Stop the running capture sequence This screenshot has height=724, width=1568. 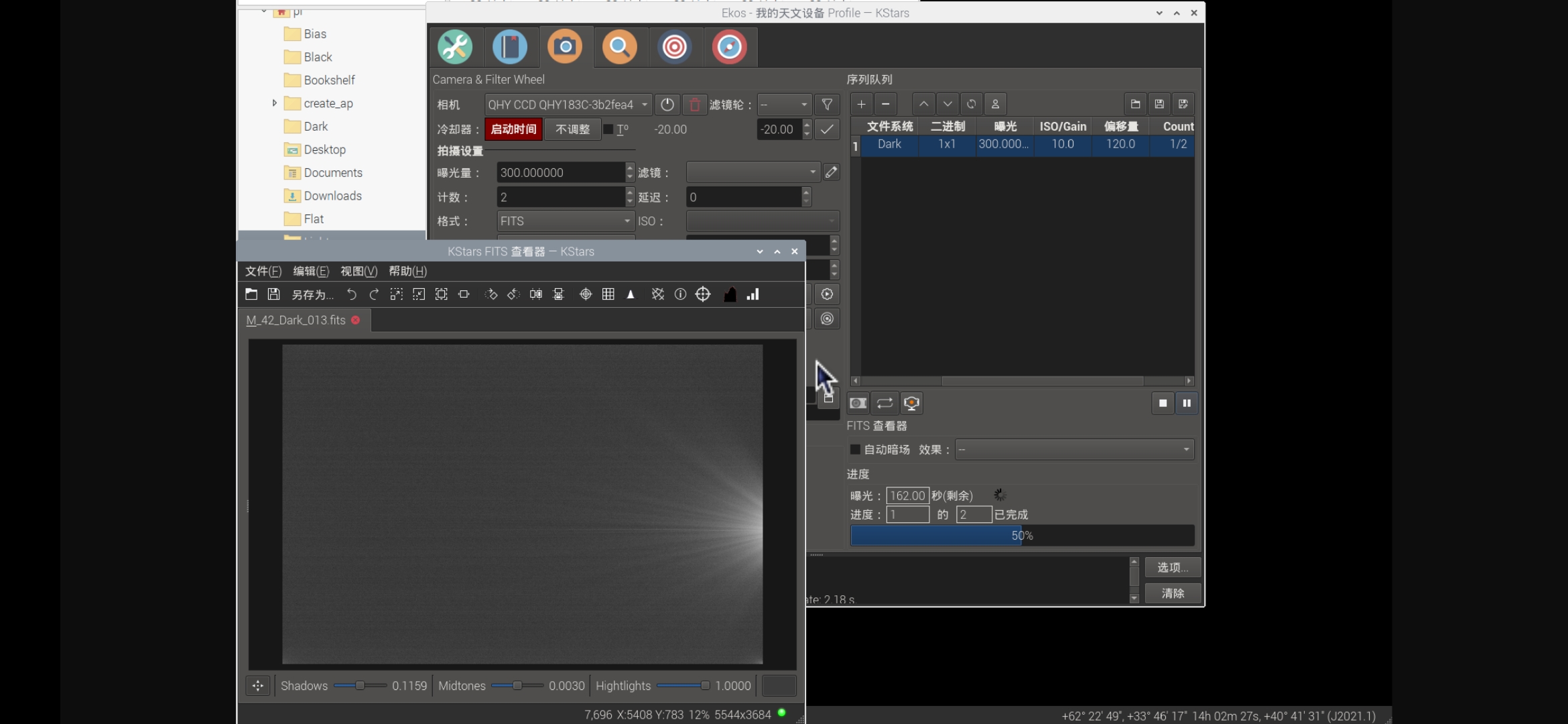pyautogui.click(x=1163, y=403)
